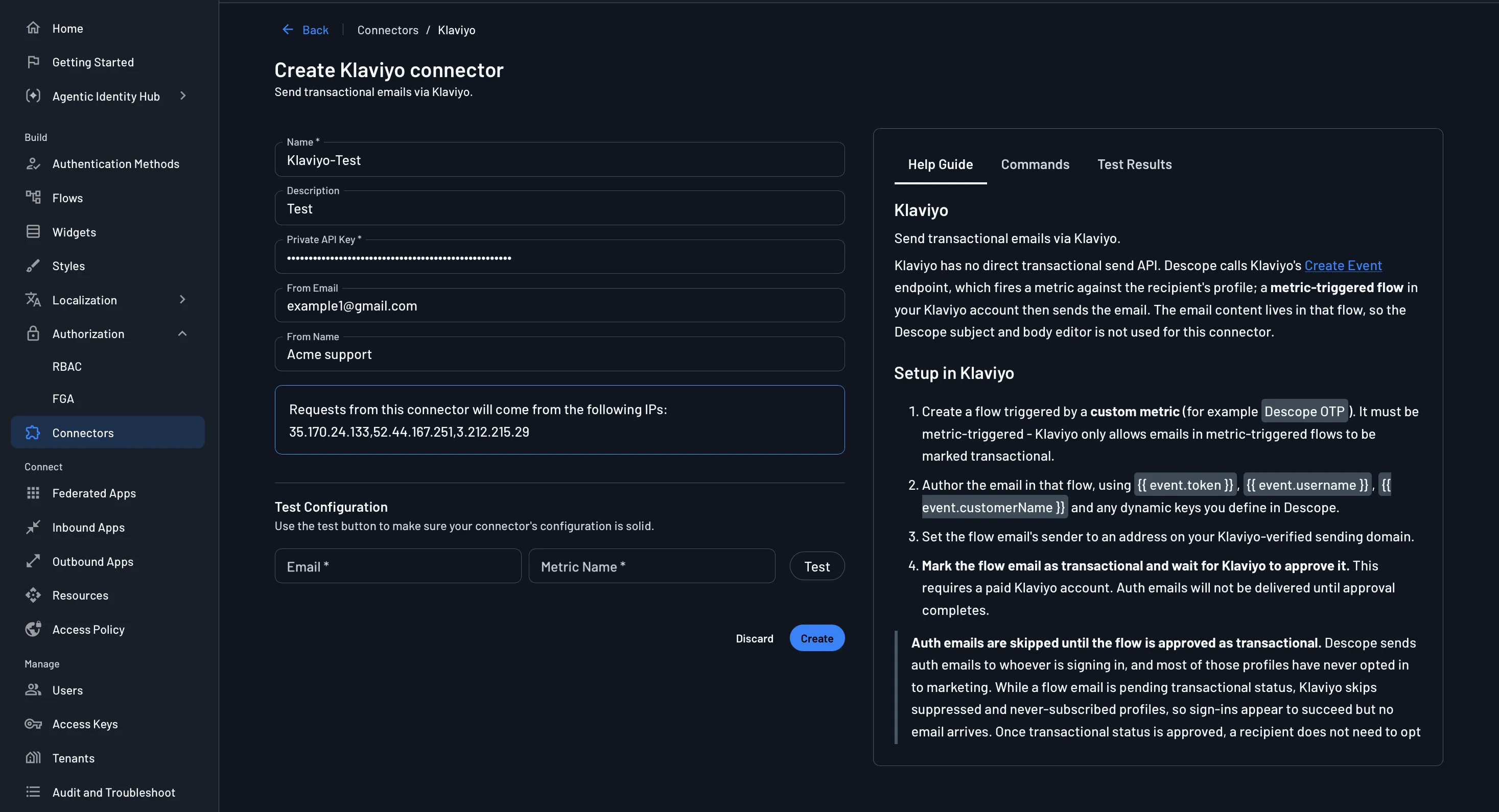This screenshot has width=1499, height=812.
Task: Click the Create button
Action: tap(817, 638)
